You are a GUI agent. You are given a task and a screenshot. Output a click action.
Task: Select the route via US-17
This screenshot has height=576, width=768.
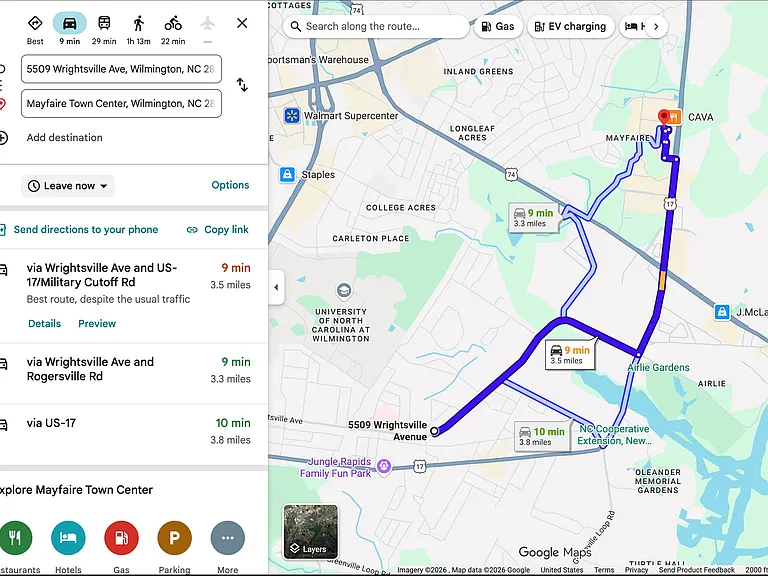[x=134, y=434]
